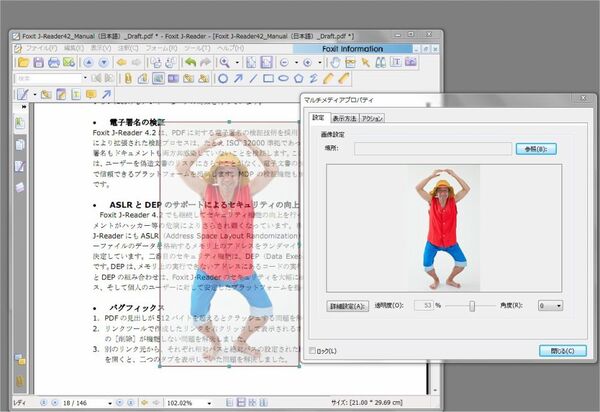
Task: Open the pages panel icon in left sidebar
Action: pos(20,145)
